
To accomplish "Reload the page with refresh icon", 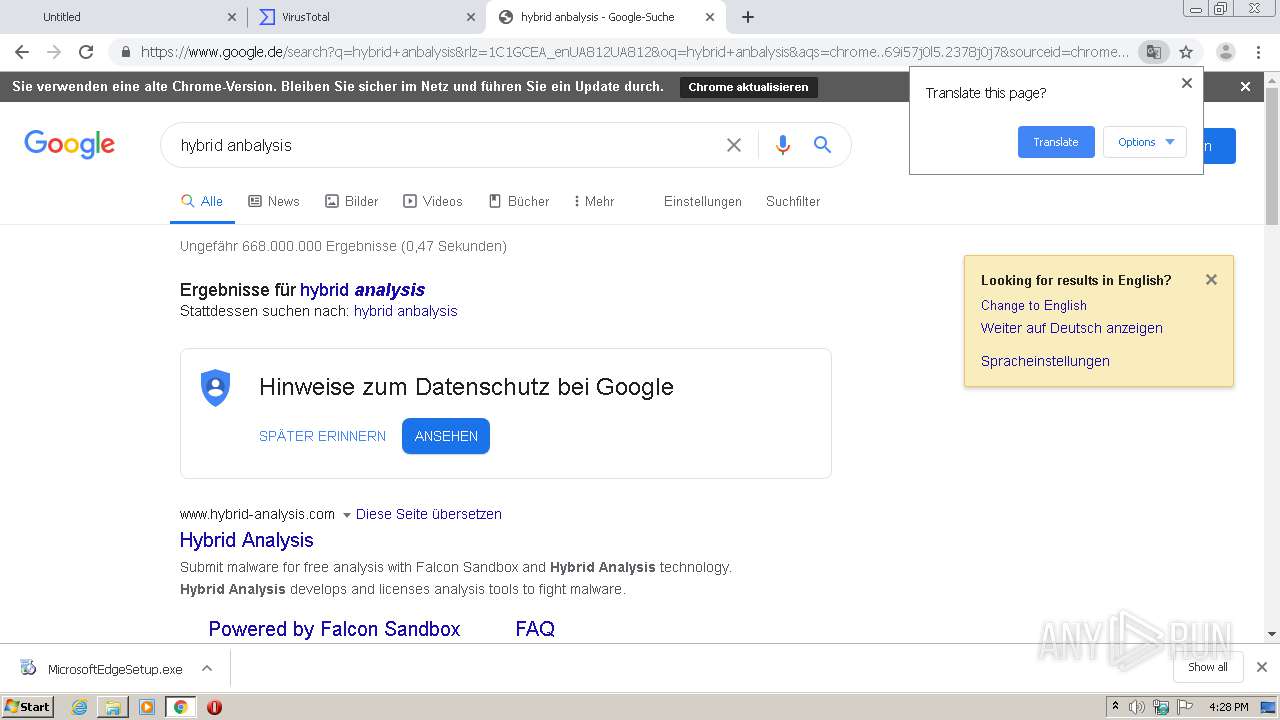I will (86, 52).
